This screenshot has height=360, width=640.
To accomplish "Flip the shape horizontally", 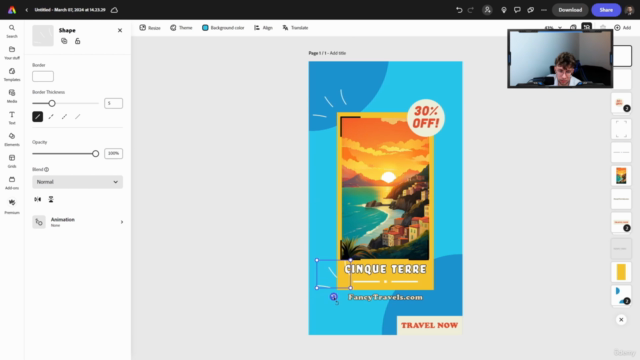I will pyautogui.click(x=38, y=199).
